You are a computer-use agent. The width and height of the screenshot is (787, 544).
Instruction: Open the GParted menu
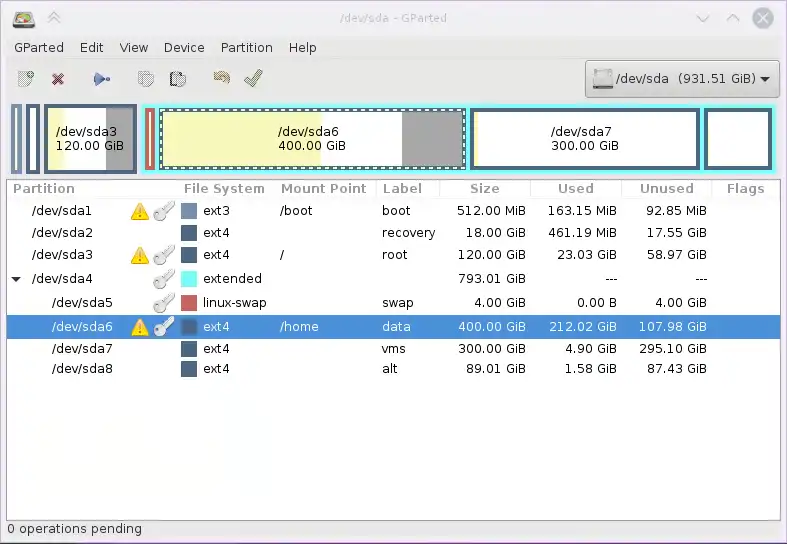pos(39,48)
